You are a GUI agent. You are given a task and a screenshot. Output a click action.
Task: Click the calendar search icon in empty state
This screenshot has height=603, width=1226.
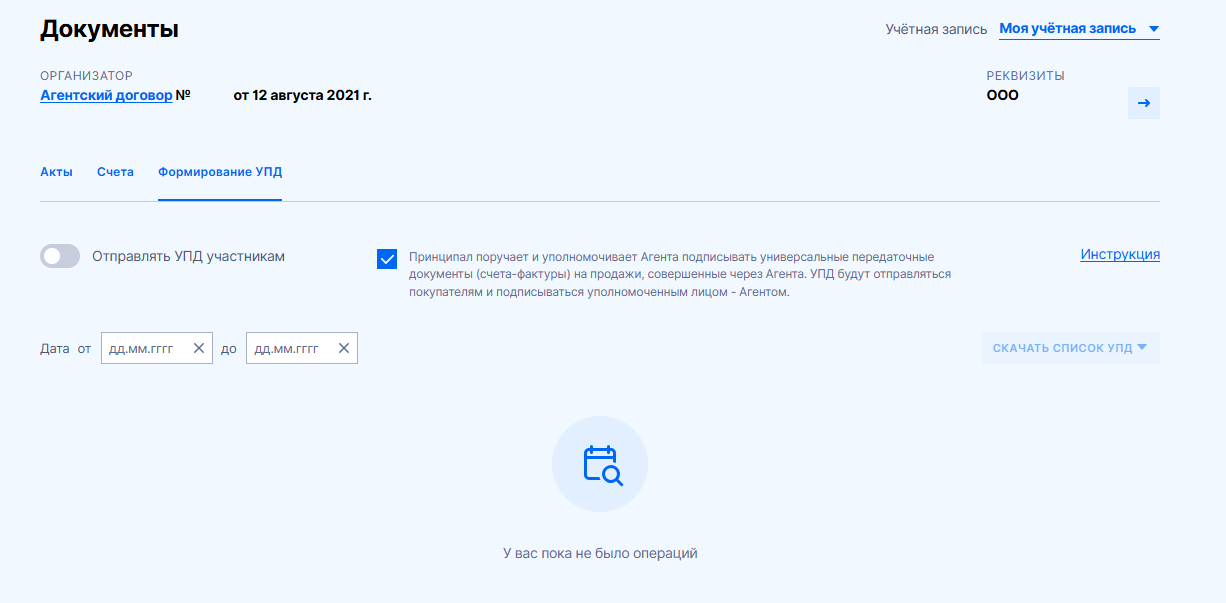click(599, 463)
